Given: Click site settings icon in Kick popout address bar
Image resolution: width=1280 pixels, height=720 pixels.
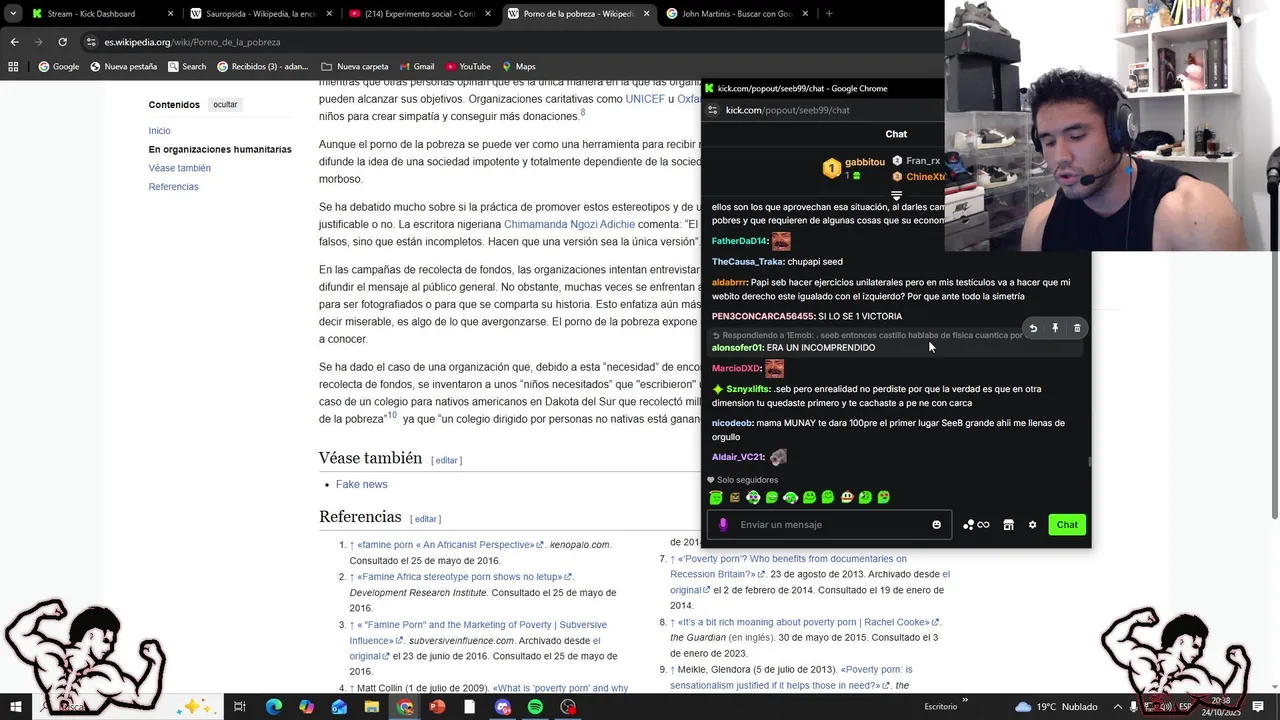Looking at the screenshot, I should (712, 110).
